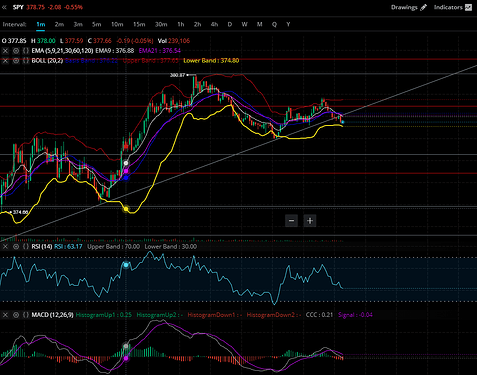Viewport: 477px width, 375px height.
Task: Open EMA indicator code braces icon
Action: [26, 51]
